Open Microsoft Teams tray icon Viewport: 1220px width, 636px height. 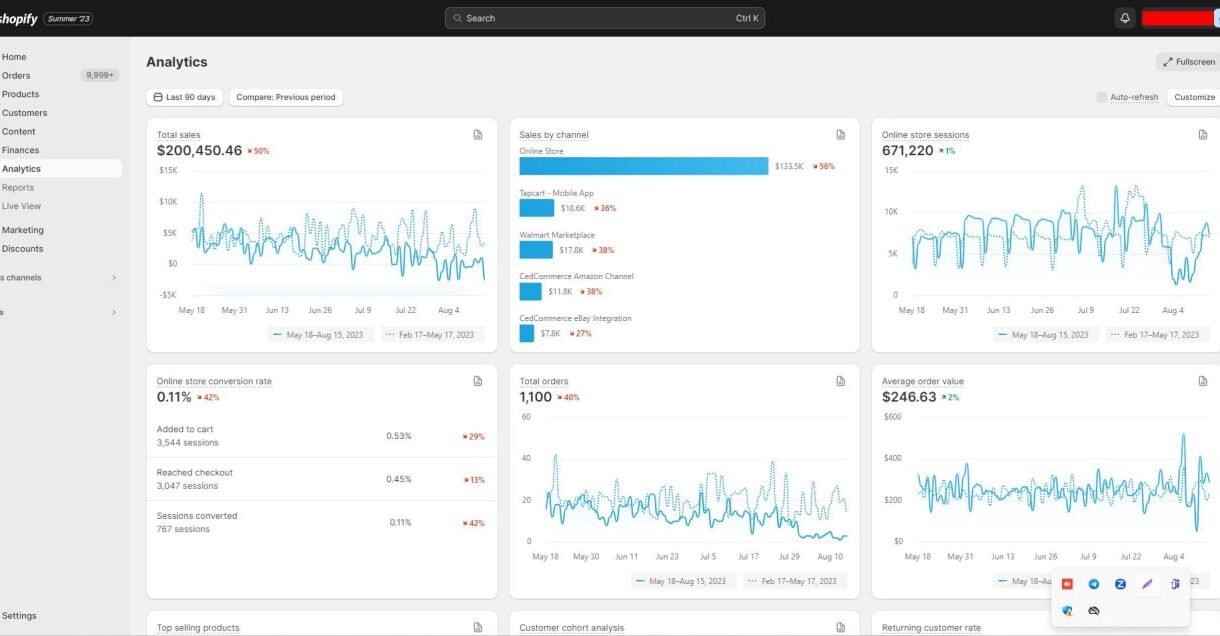tap(1175, 584)
